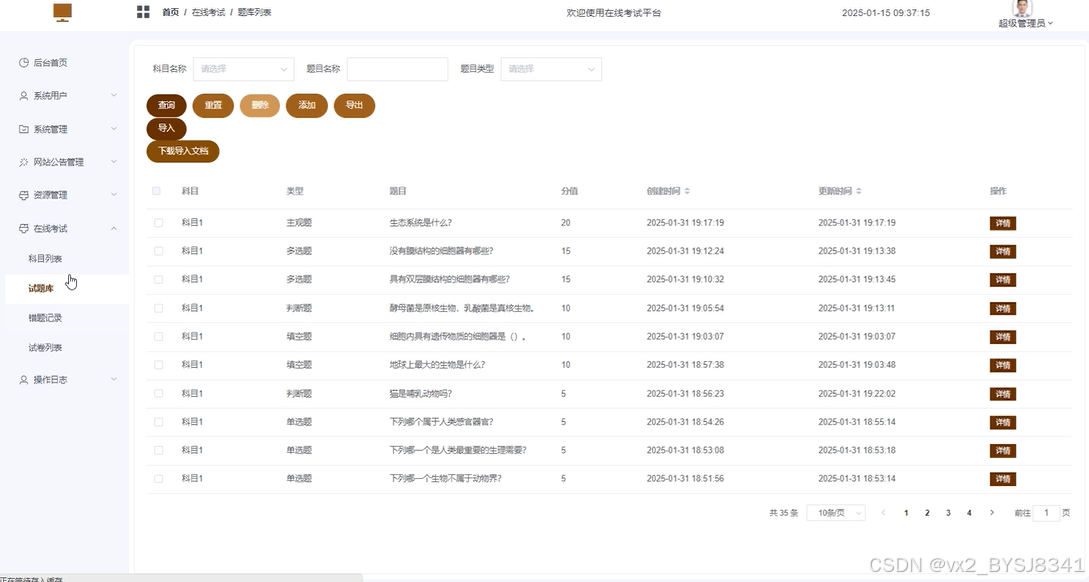Go to page 3 in pagination
The width and height of the screenshot is (1089, 582).
tap(948, 513)
